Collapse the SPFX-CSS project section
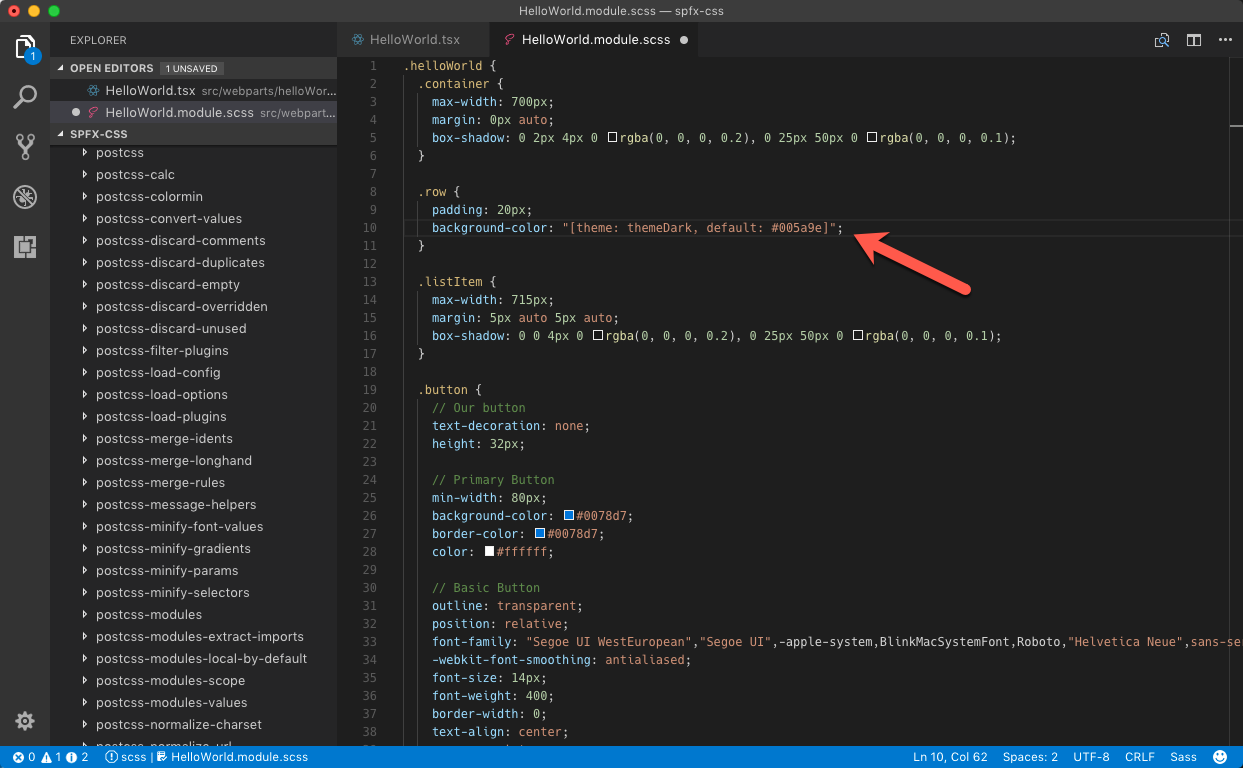 point(98,134)
